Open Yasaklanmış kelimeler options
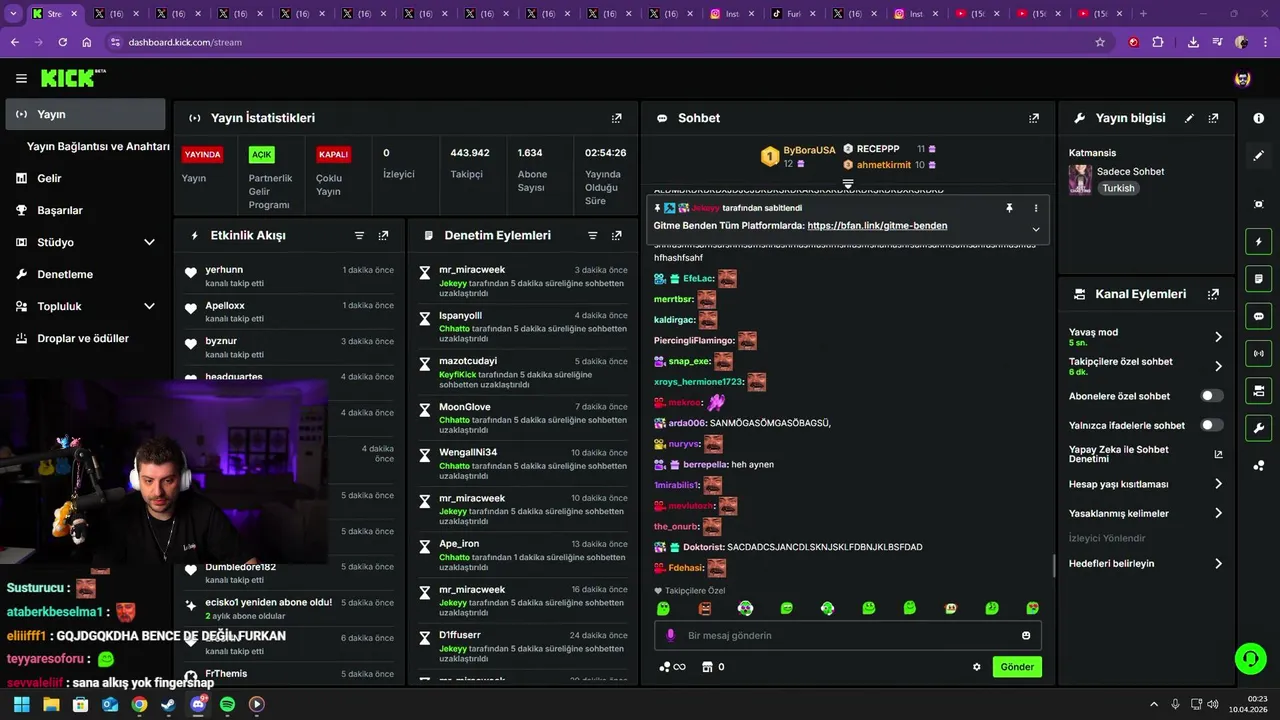1280x720 pixels. 1218,513
